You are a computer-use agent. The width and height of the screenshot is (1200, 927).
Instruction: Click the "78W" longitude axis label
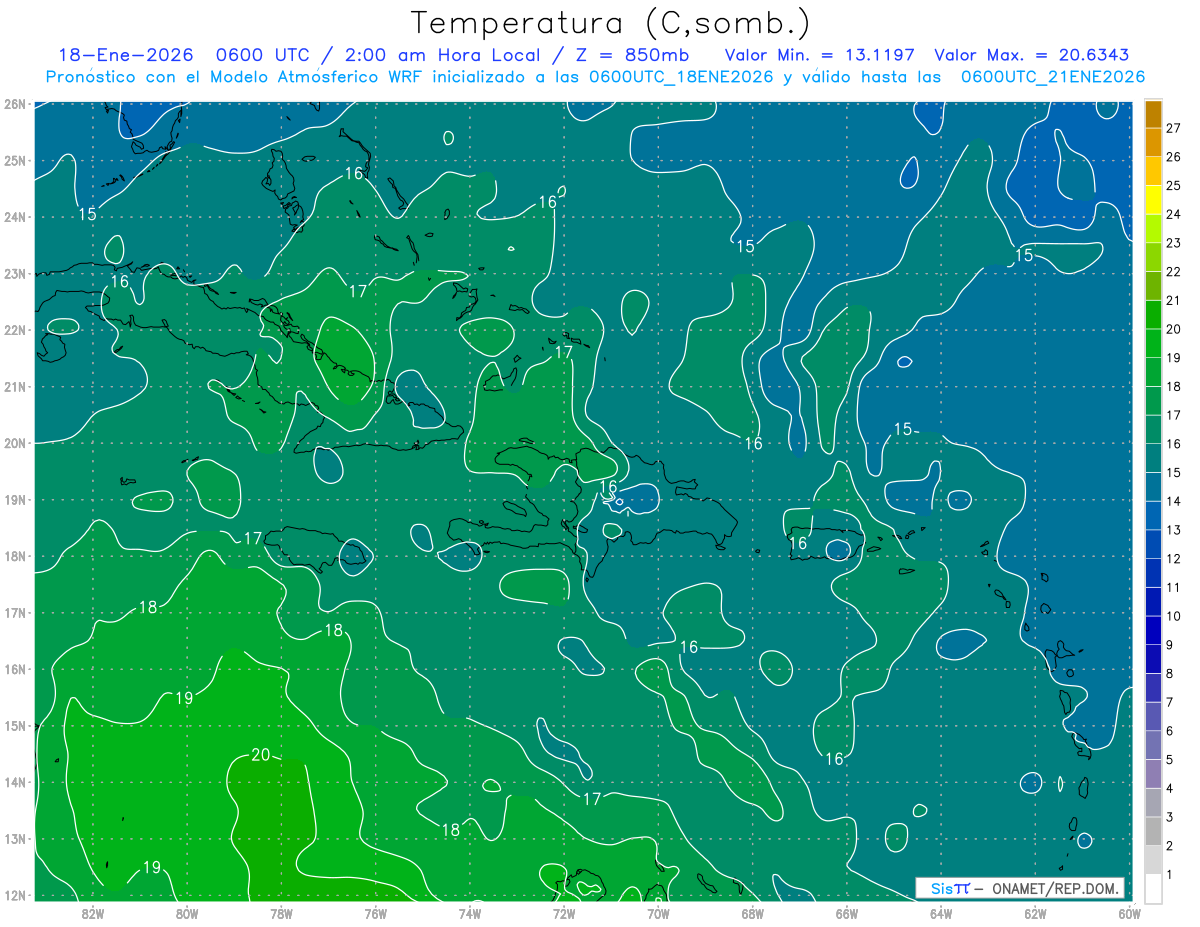click(281, 914)
